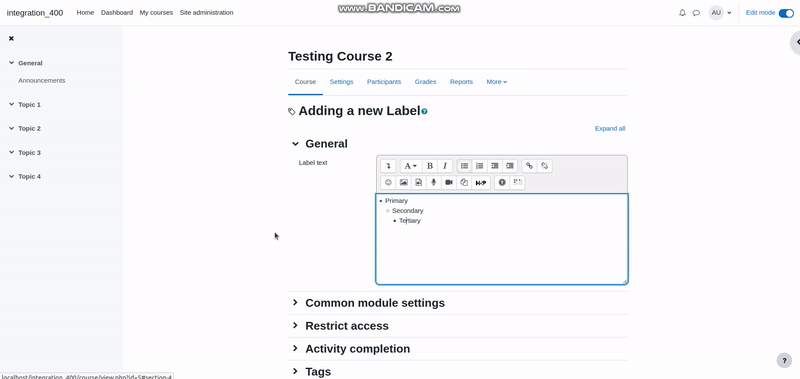Insert H5P content

(x=481, y=183)
